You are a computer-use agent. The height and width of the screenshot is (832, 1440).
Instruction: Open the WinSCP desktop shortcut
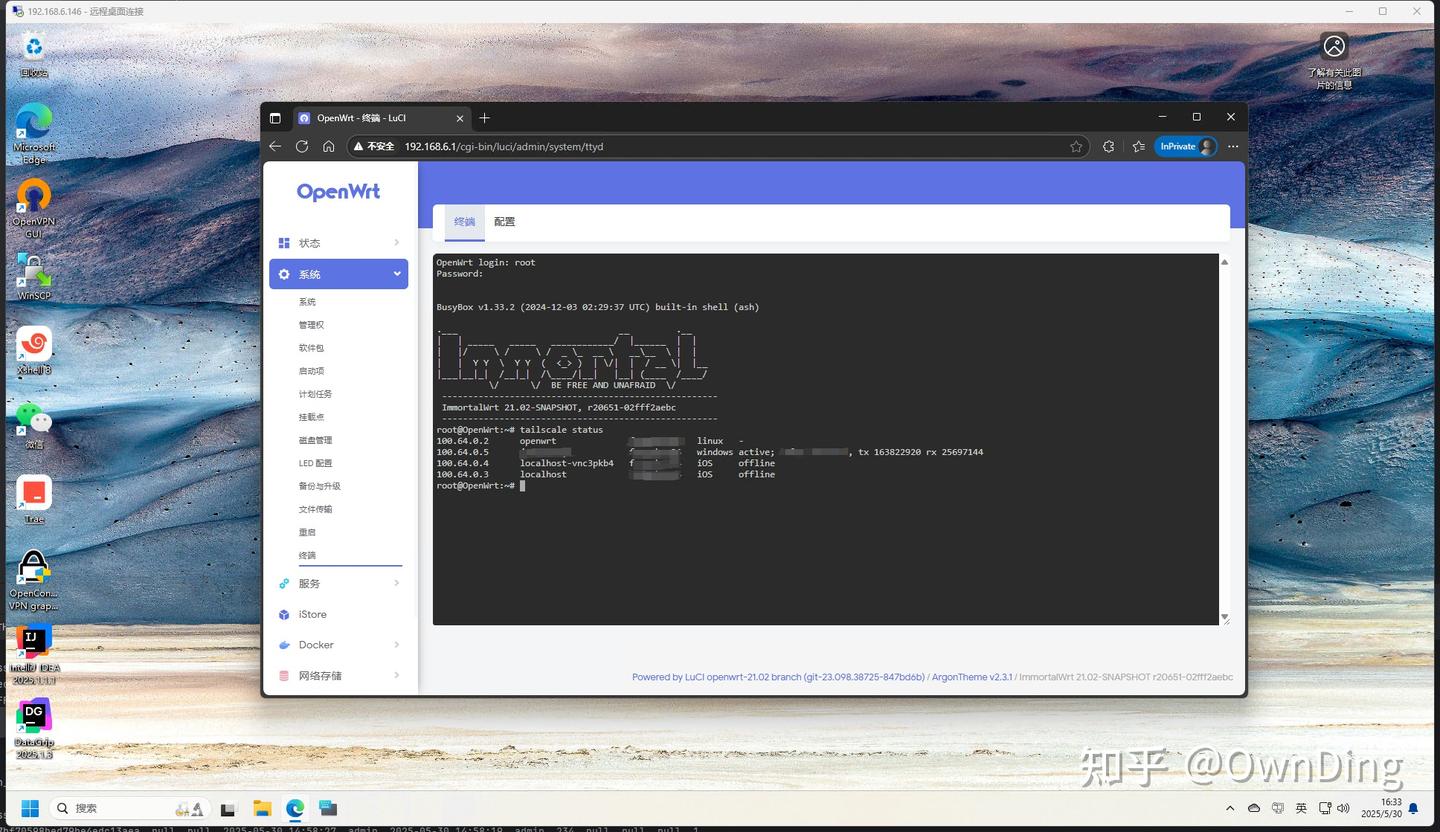click(34, 276)
